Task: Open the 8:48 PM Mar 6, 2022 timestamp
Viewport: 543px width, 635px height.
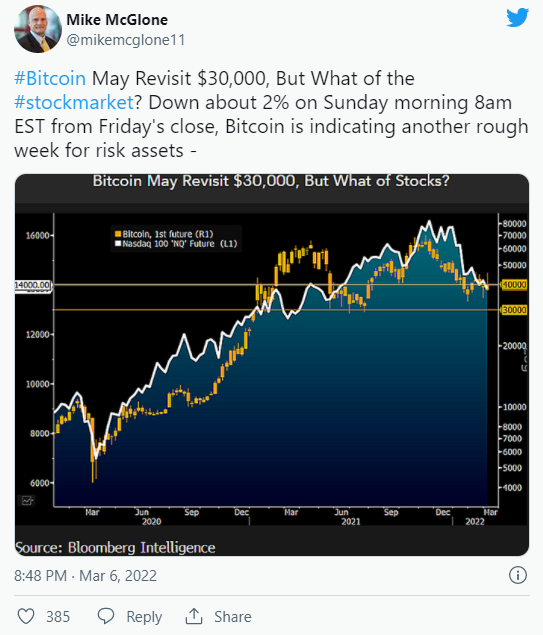Action: coord(85,575)
